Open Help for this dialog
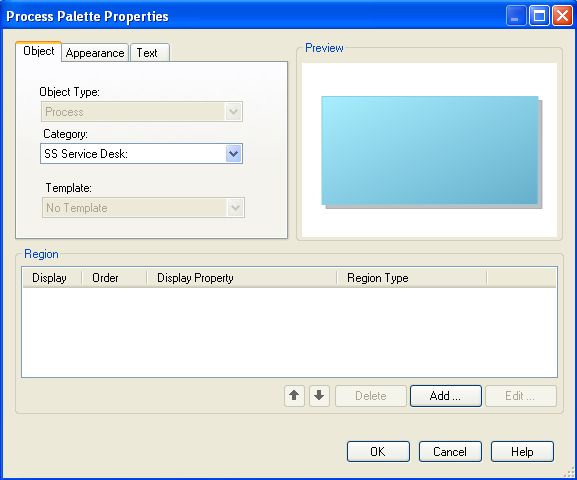This screenshot has width=577, height=480. 522,452
